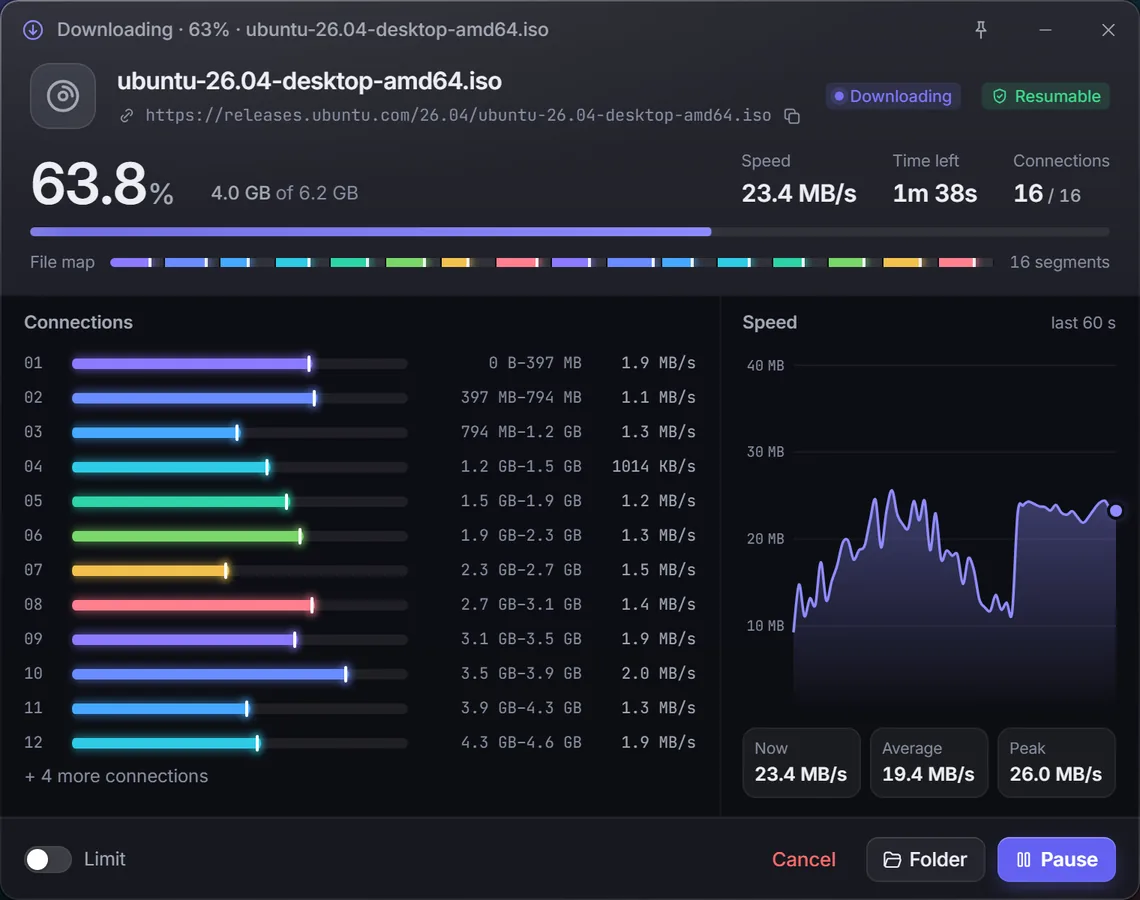Expand the 4 more connections list

tap(116, 776)
